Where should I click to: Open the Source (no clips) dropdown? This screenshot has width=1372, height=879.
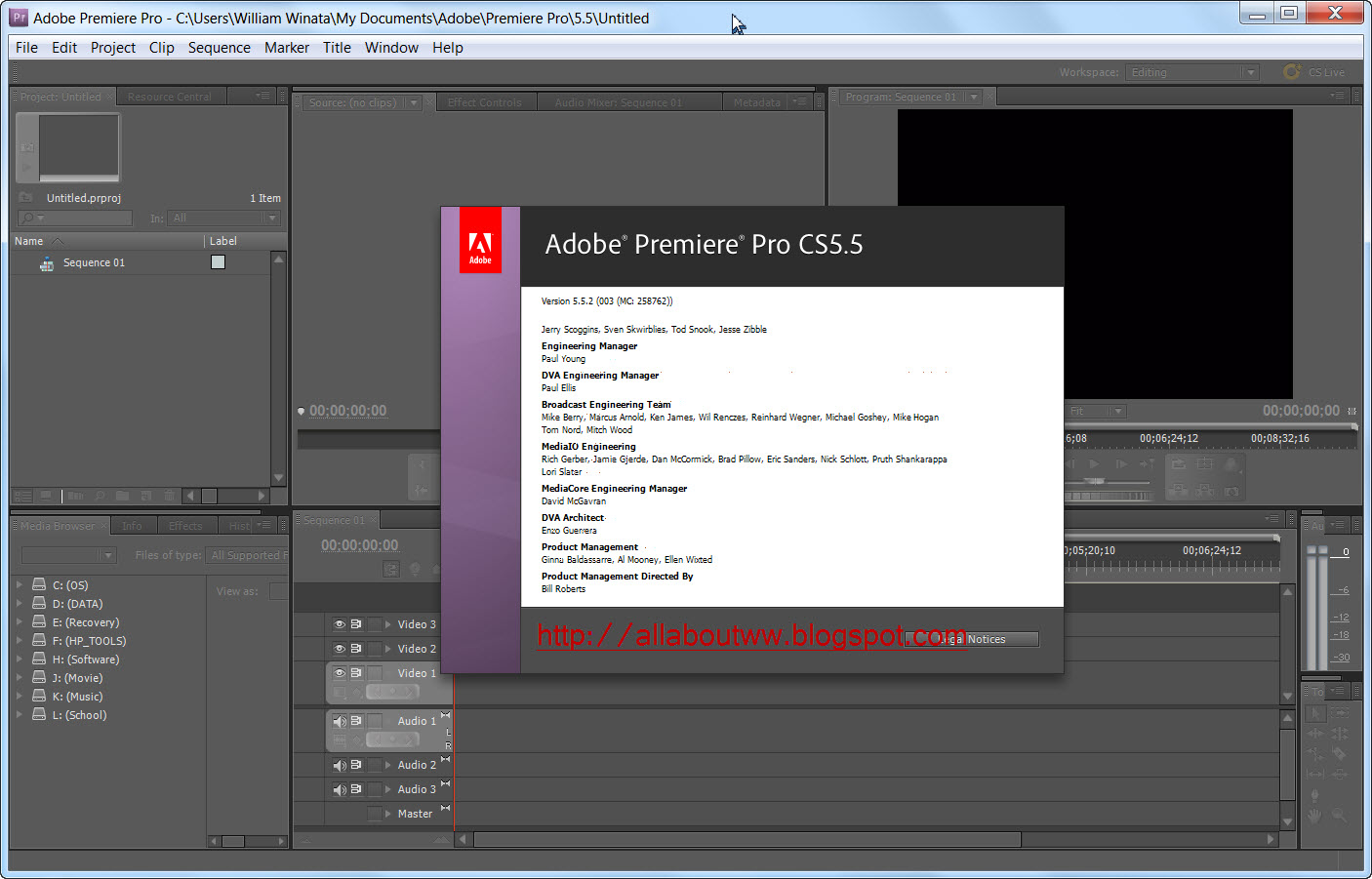pos(414,102)
